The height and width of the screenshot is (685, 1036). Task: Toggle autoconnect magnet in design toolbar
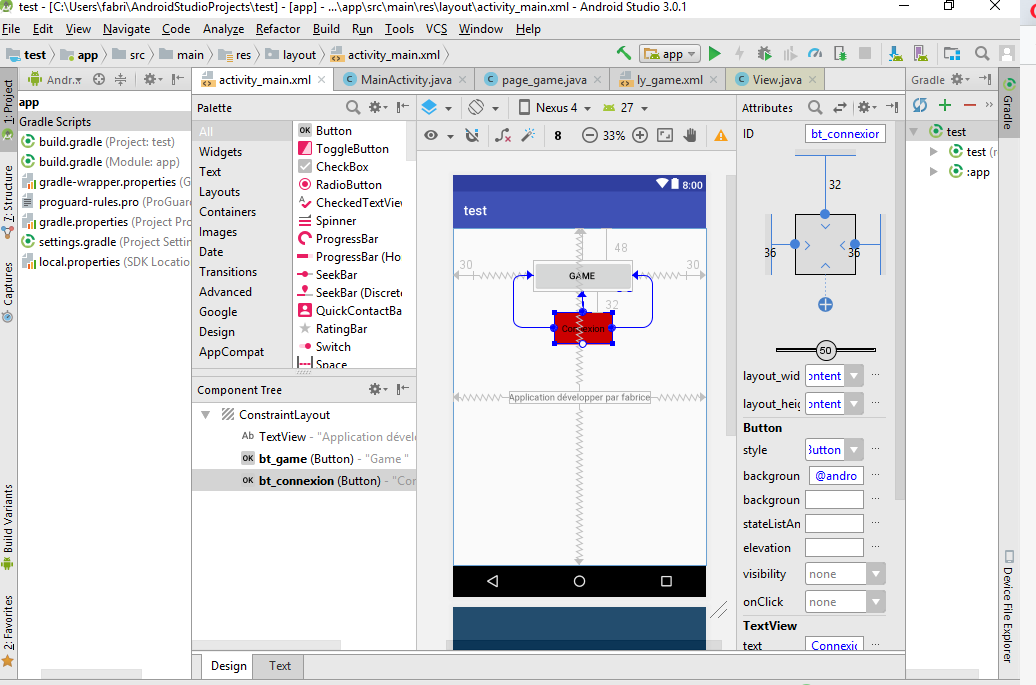pos(472,135)
